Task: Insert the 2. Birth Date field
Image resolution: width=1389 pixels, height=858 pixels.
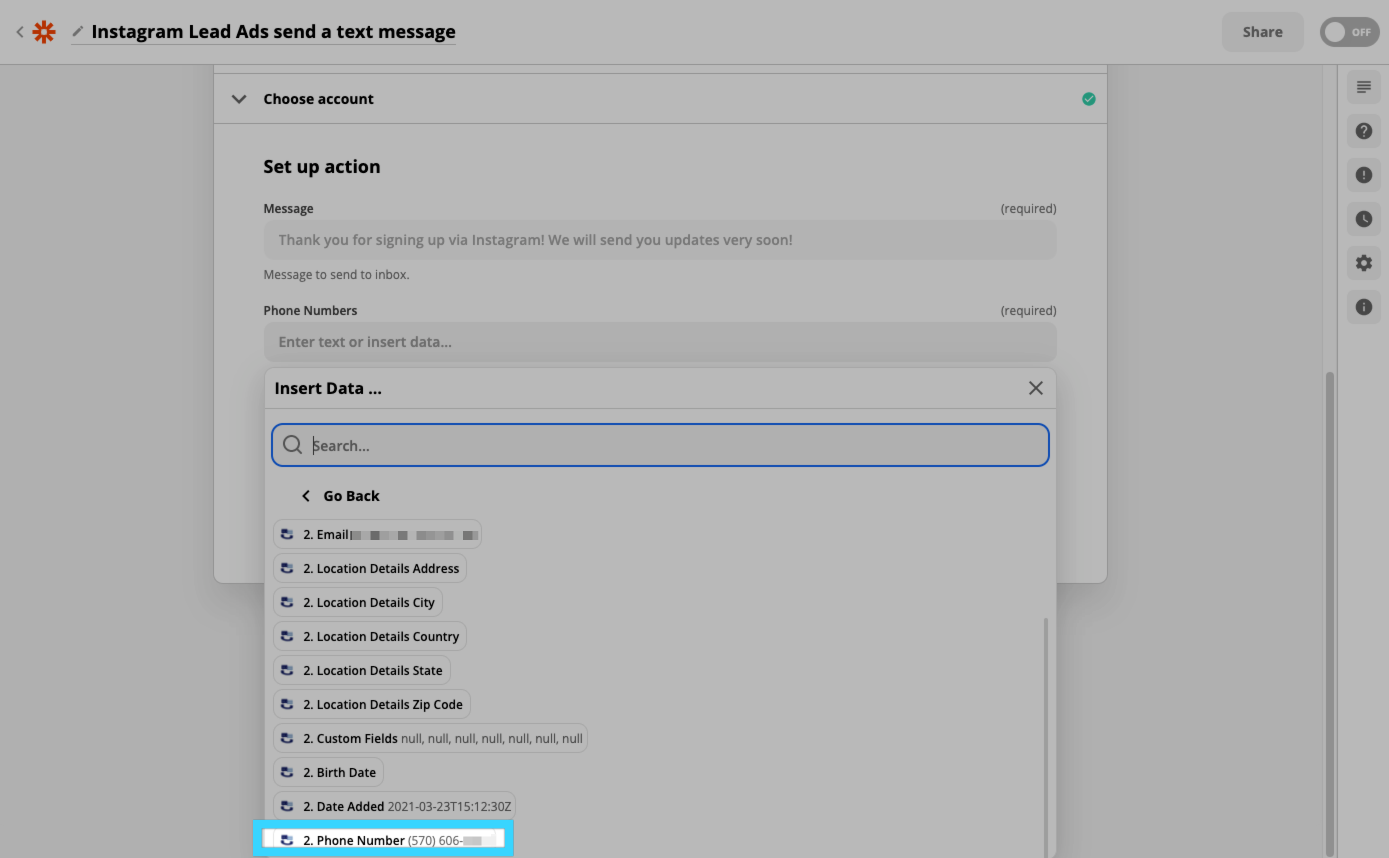Action: [x=329, y=772]
